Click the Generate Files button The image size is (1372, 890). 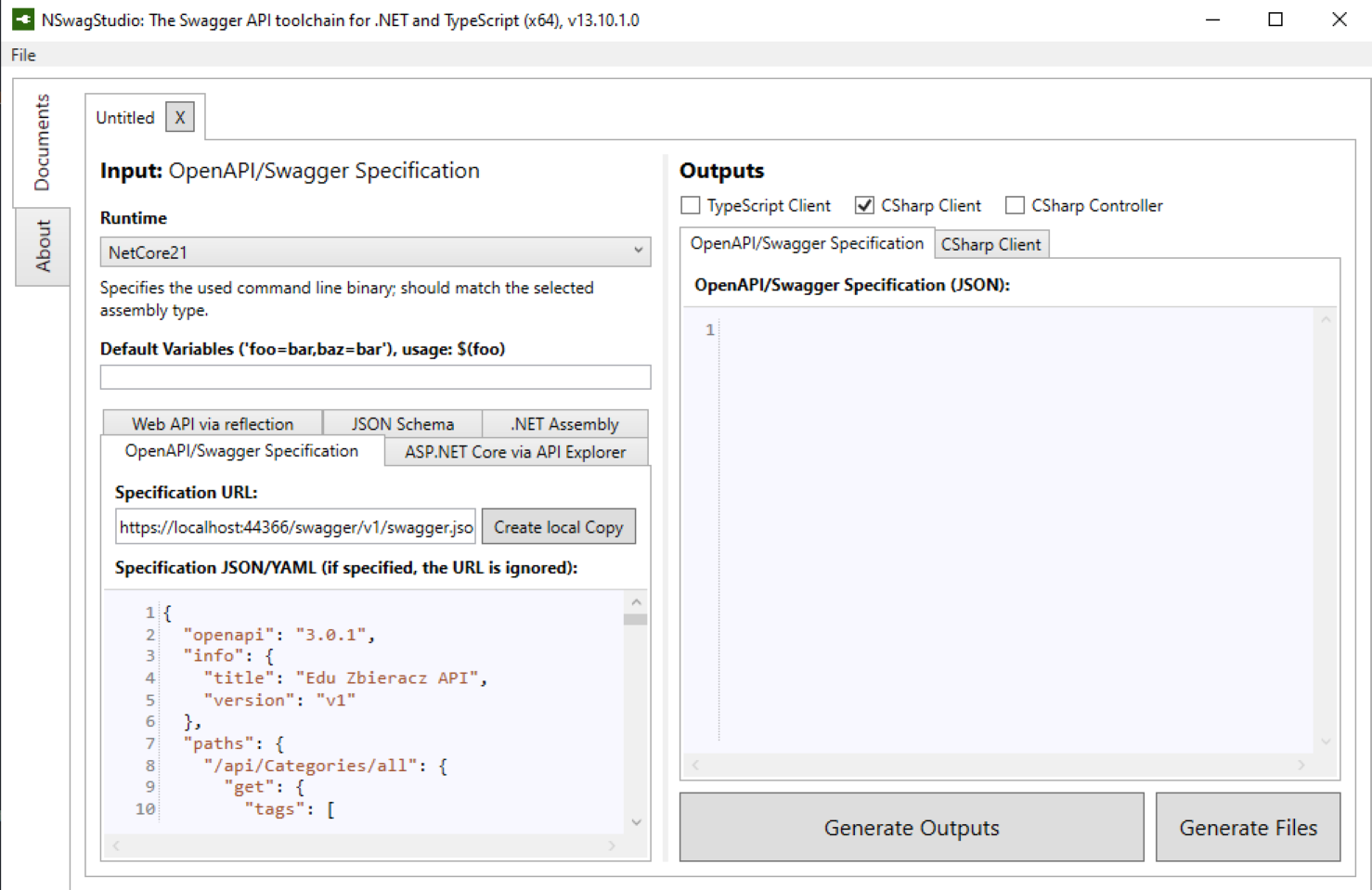point(1248,827)
